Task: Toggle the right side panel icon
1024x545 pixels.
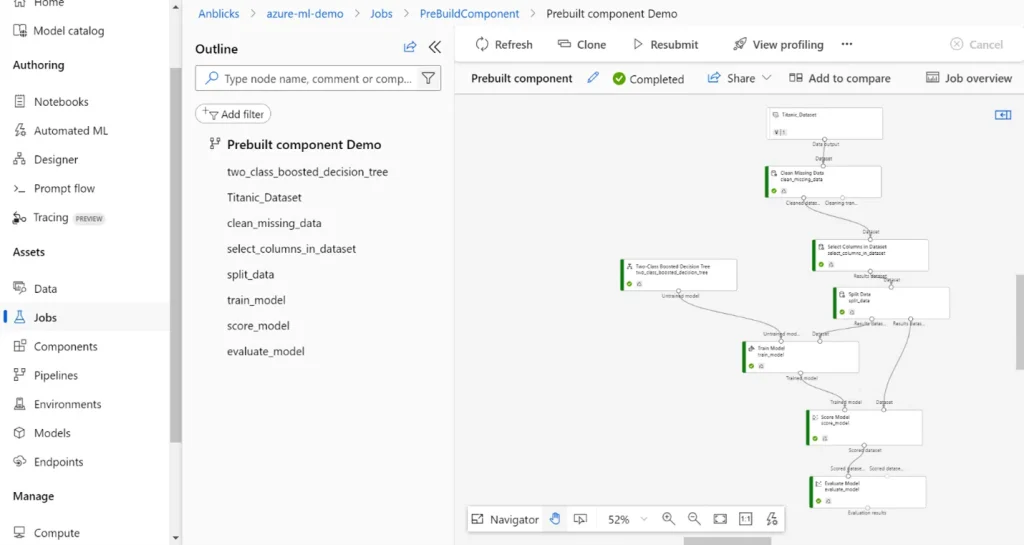Action: tap(1003, 115)
